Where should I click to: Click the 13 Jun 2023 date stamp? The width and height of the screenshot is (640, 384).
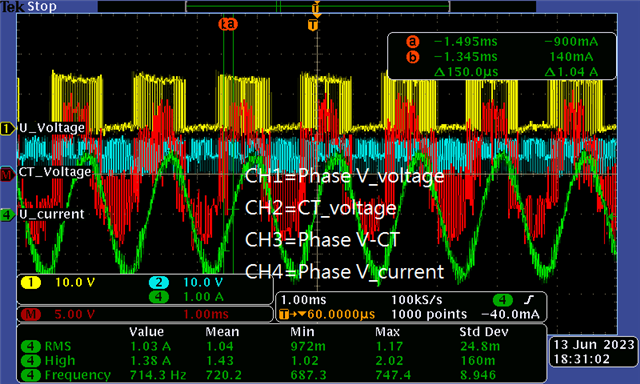[x=593, y=345]
